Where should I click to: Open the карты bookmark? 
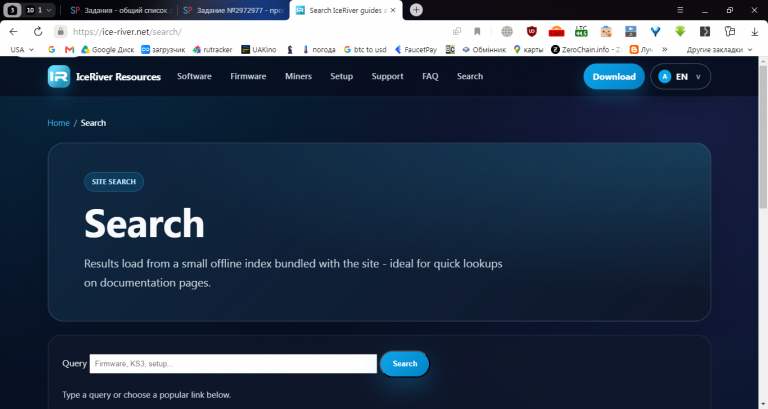click(x=528, y=49)
